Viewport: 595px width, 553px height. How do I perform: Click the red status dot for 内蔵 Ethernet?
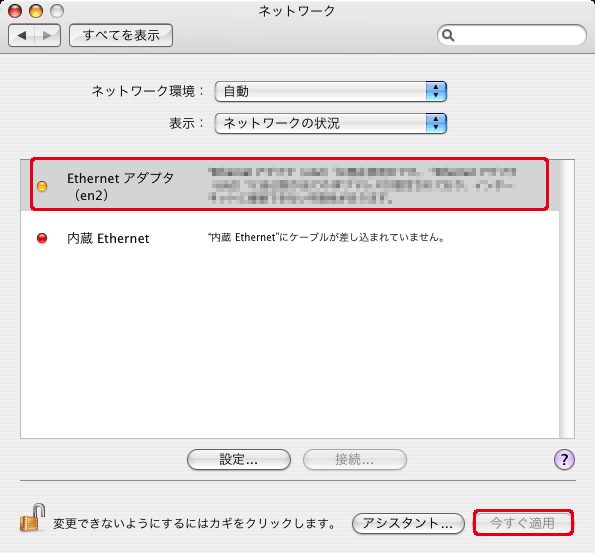pos(42,238)
